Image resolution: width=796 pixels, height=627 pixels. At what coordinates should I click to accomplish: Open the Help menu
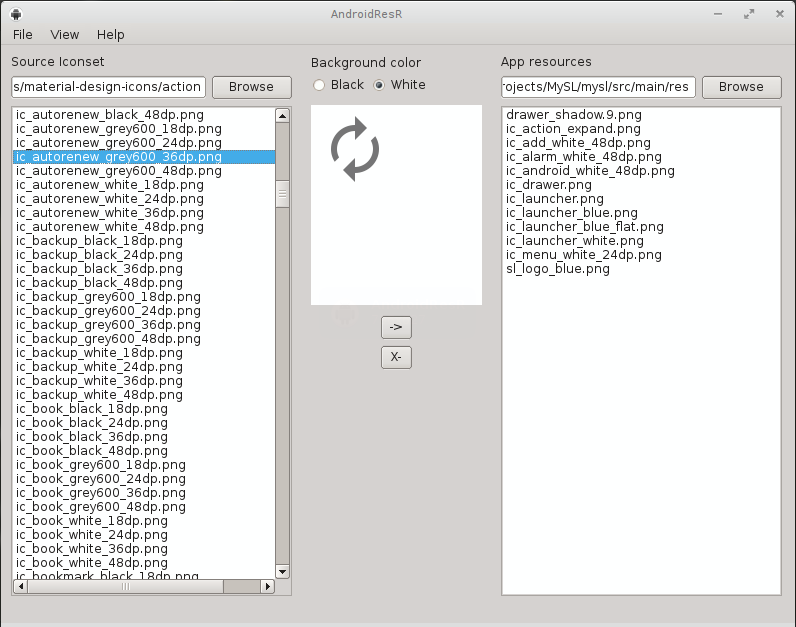(x=111, y=34)
